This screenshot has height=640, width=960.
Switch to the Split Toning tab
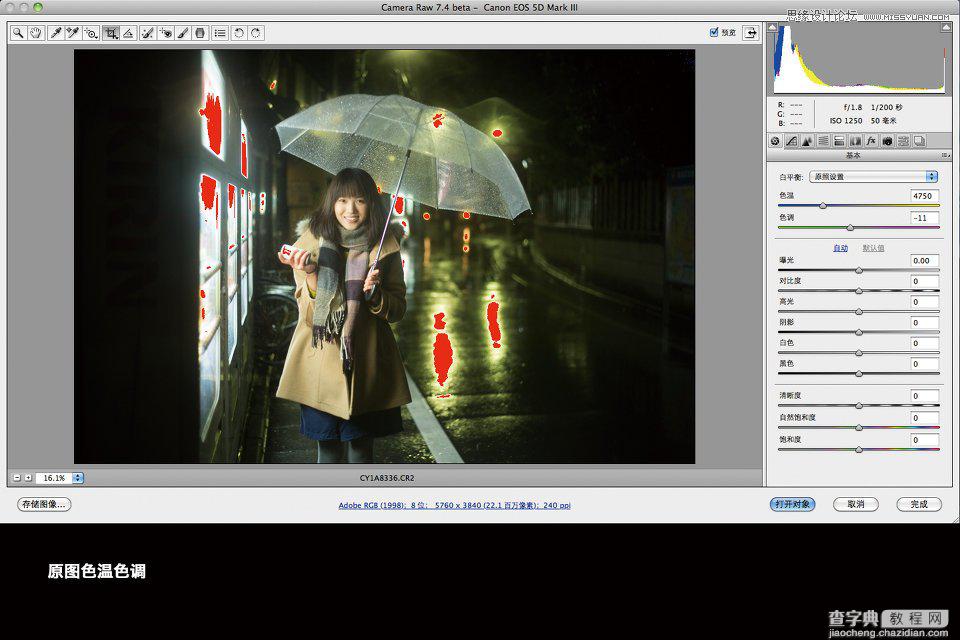pos(839,141)
